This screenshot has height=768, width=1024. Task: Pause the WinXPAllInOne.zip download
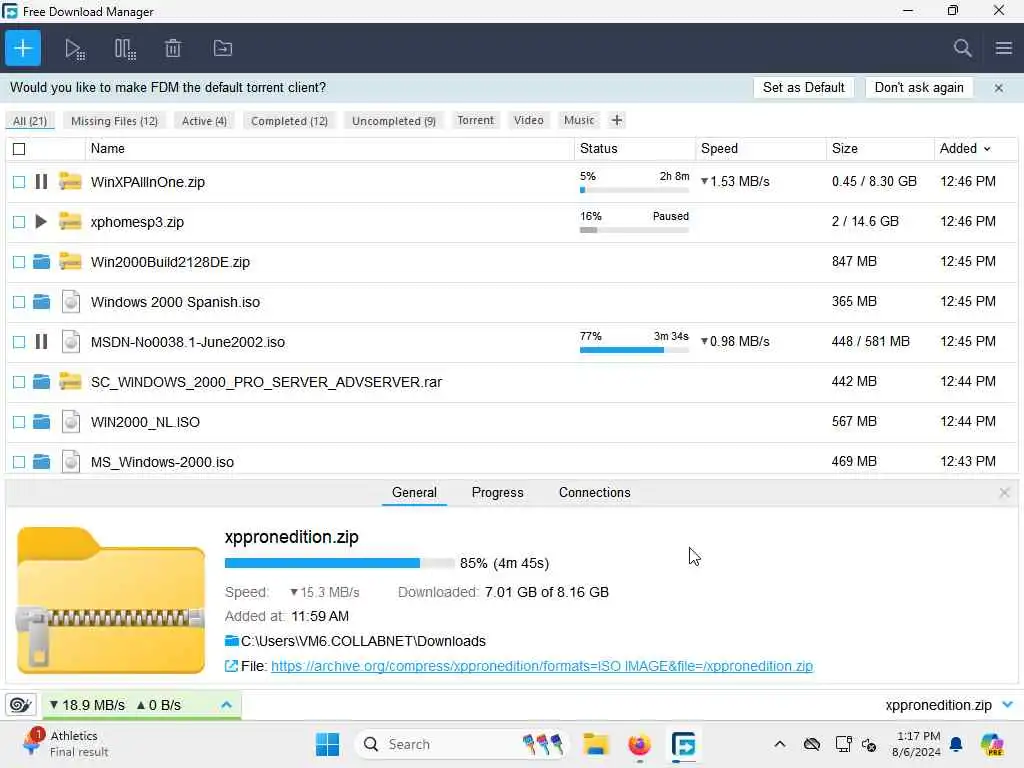(x=41, y=182)
